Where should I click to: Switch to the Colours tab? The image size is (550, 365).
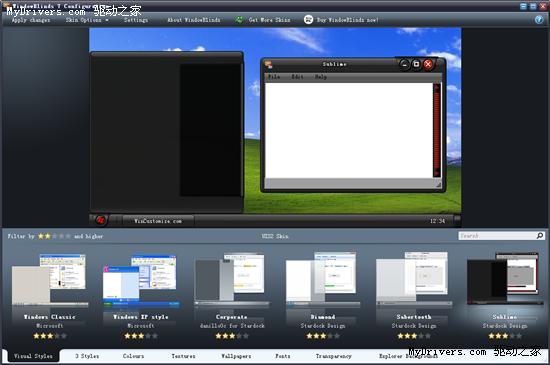tap(133, 356)
